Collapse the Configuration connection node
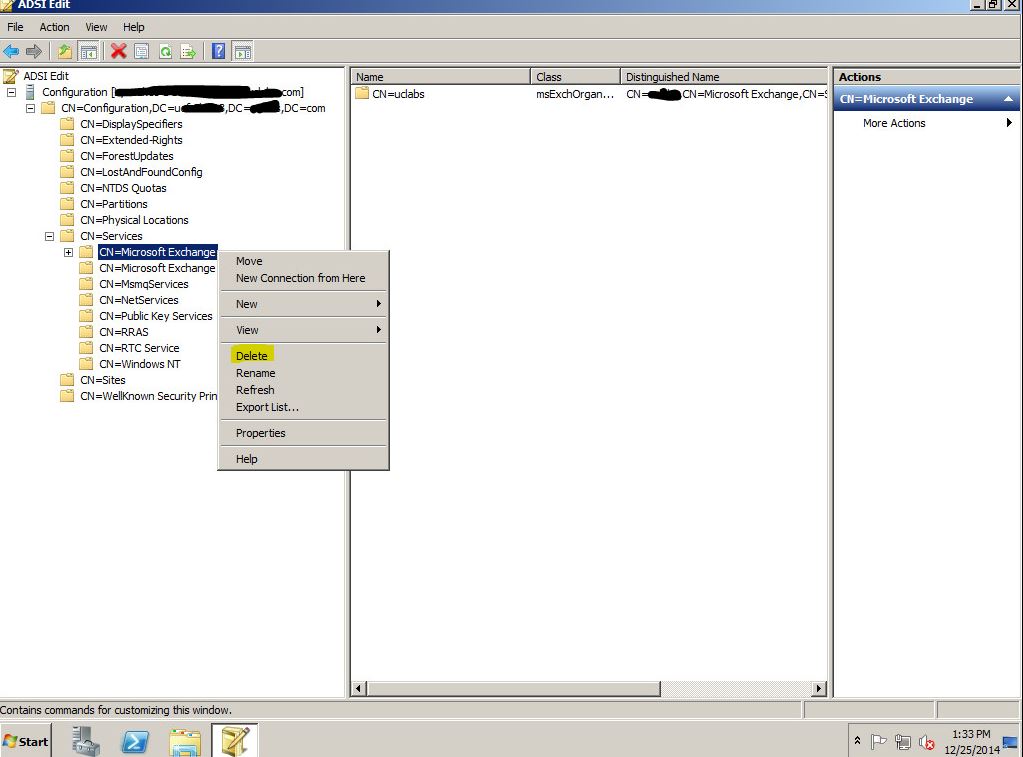 pyautogui.click(x=12, y=92)
